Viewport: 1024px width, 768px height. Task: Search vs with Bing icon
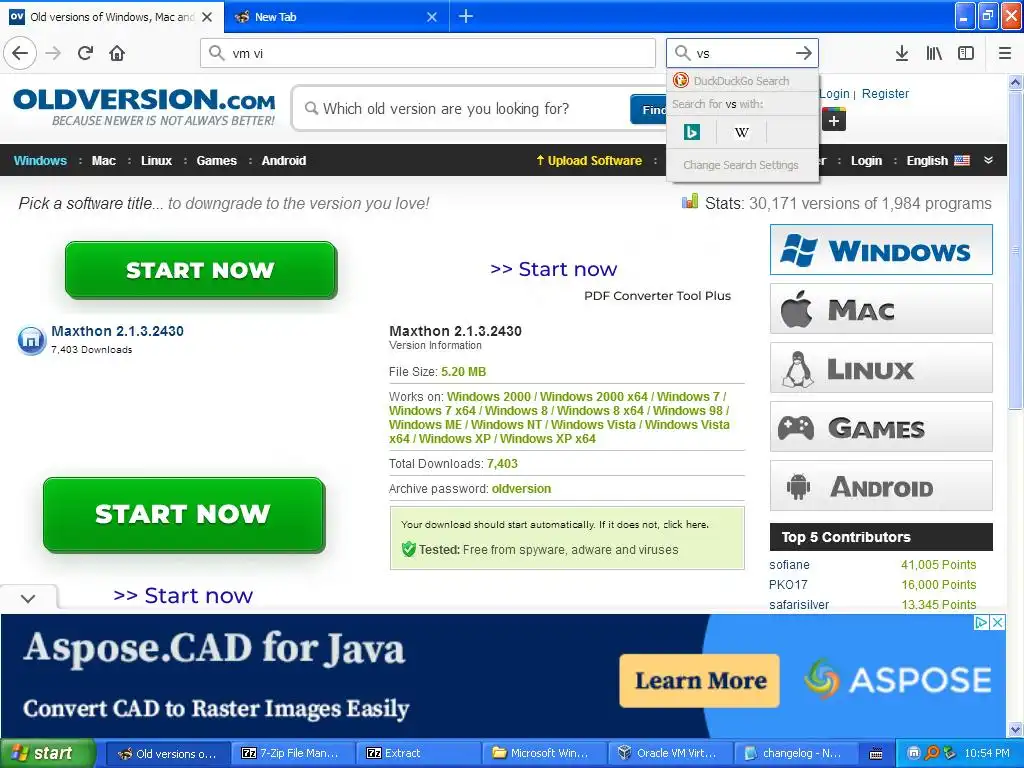coord(692,133)
